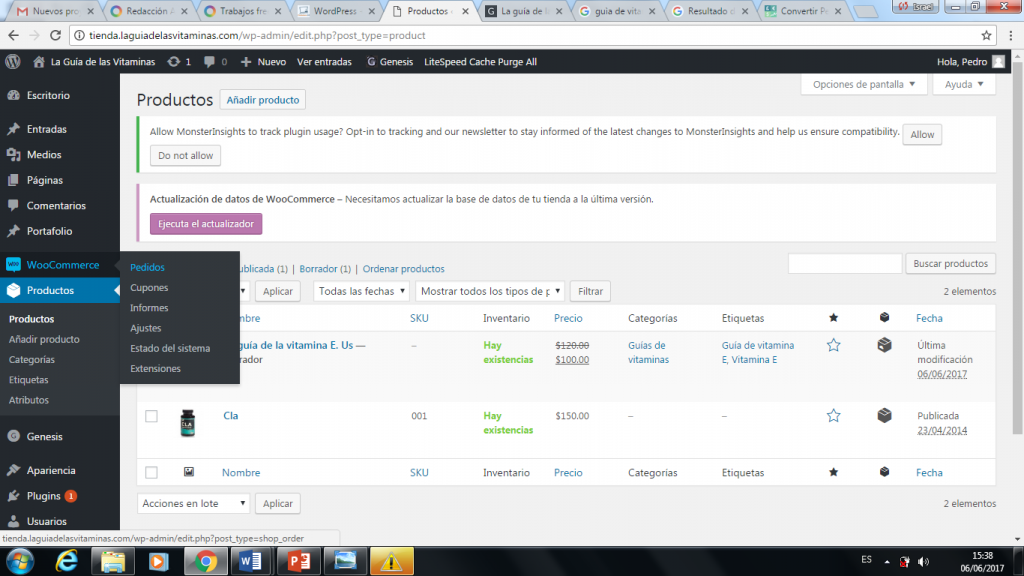Open the updates icon in admin bar
This screenshot has height=576, width=1024.
[174, 61]
